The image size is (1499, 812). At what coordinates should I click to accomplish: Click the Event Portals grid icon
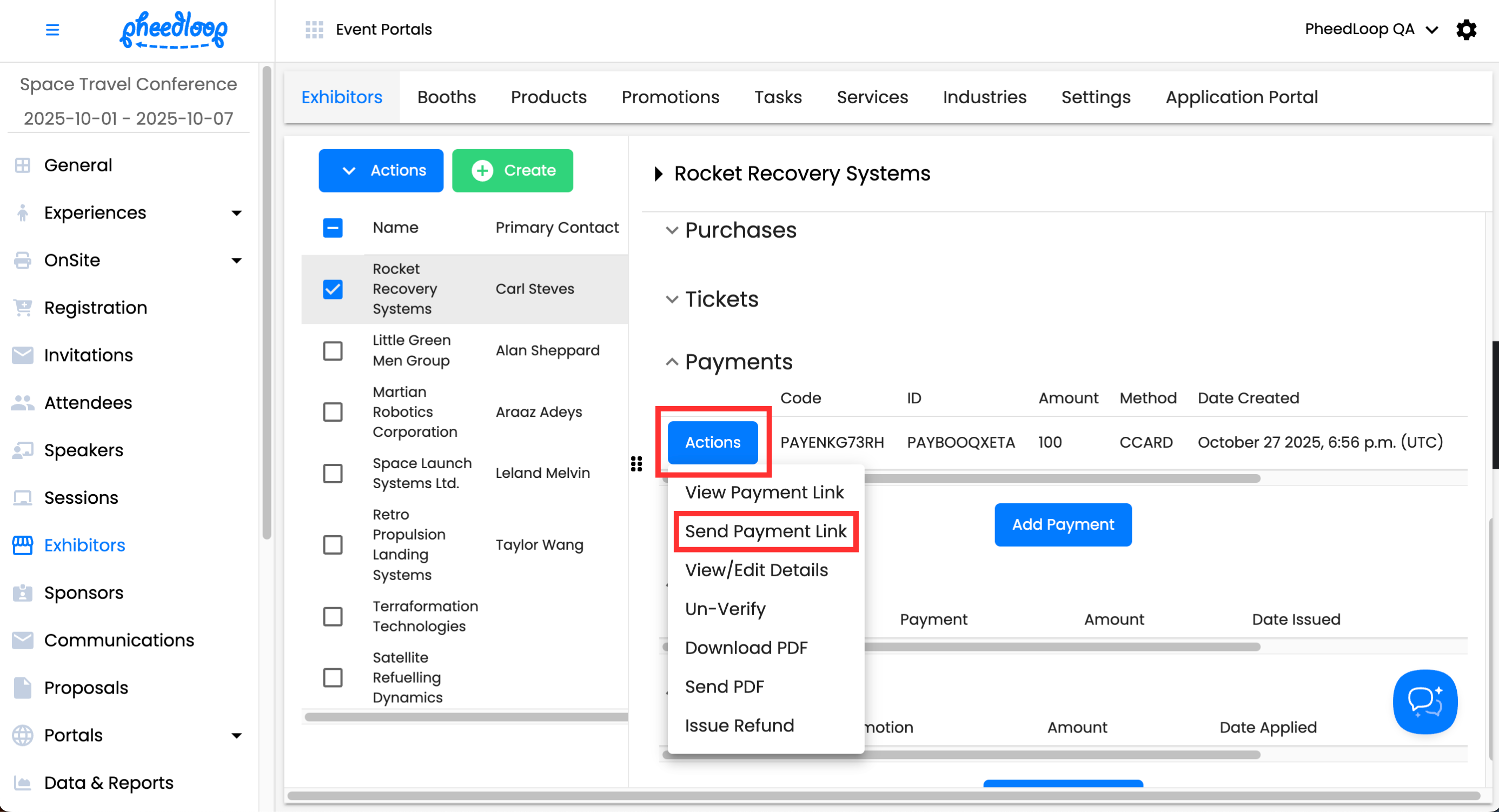314,29
